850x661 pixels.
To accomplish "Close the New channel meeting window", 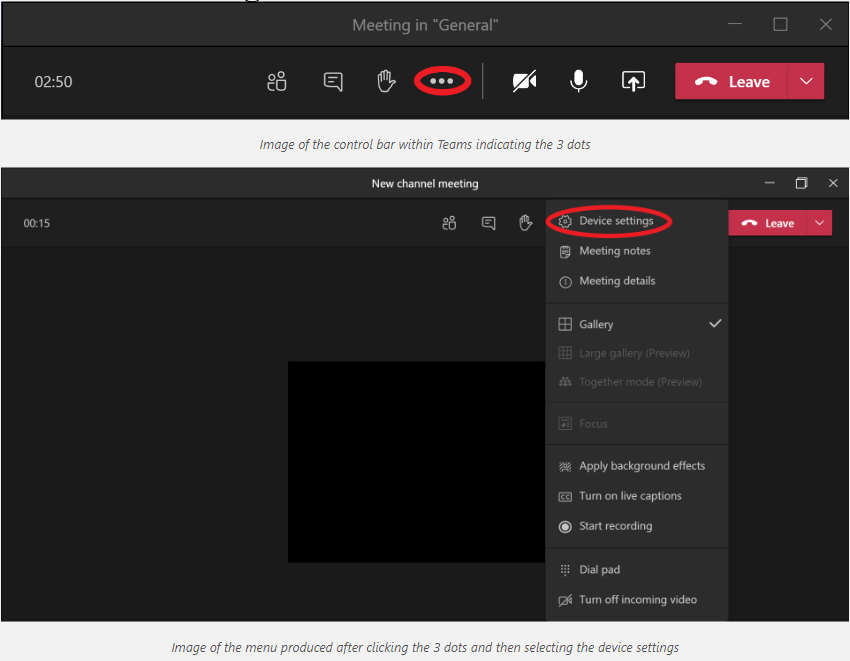I will [x=833, y=183].
